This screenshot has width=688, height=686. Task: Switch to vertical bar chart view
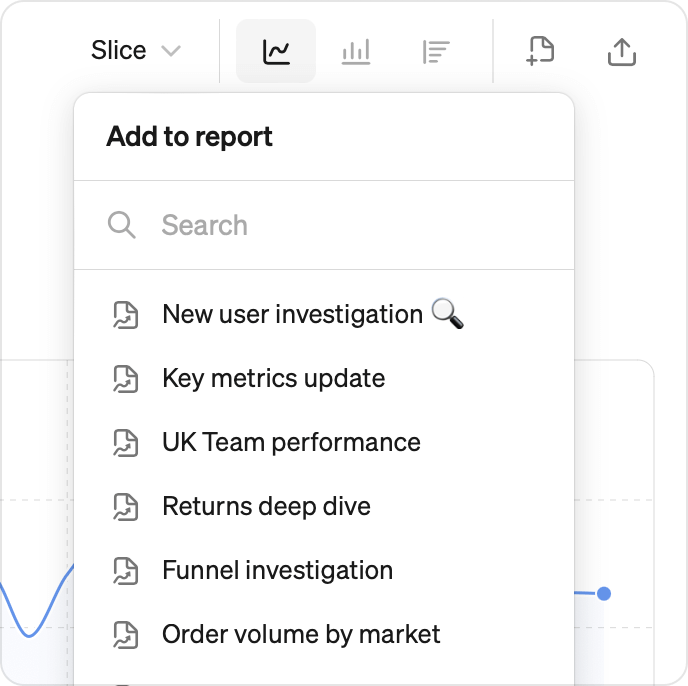pyautogui.click(x=356, y=51)
